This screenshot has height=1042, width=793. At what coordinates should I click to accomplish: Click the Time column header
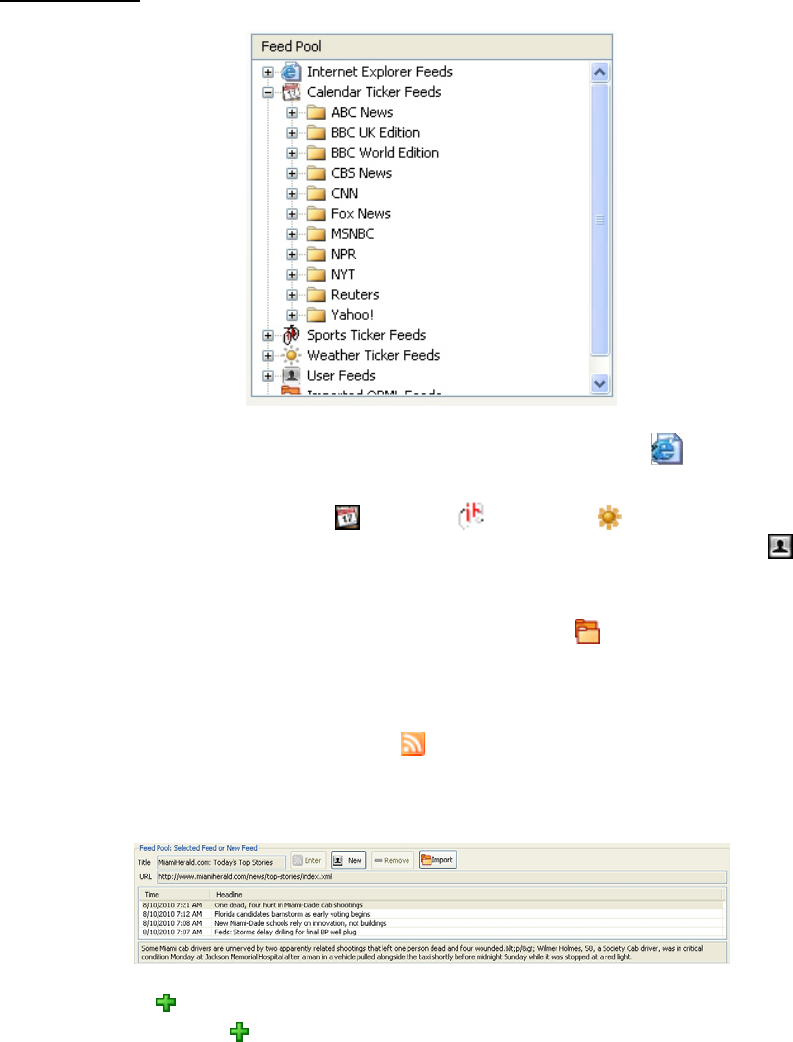[x=174, y=894]
